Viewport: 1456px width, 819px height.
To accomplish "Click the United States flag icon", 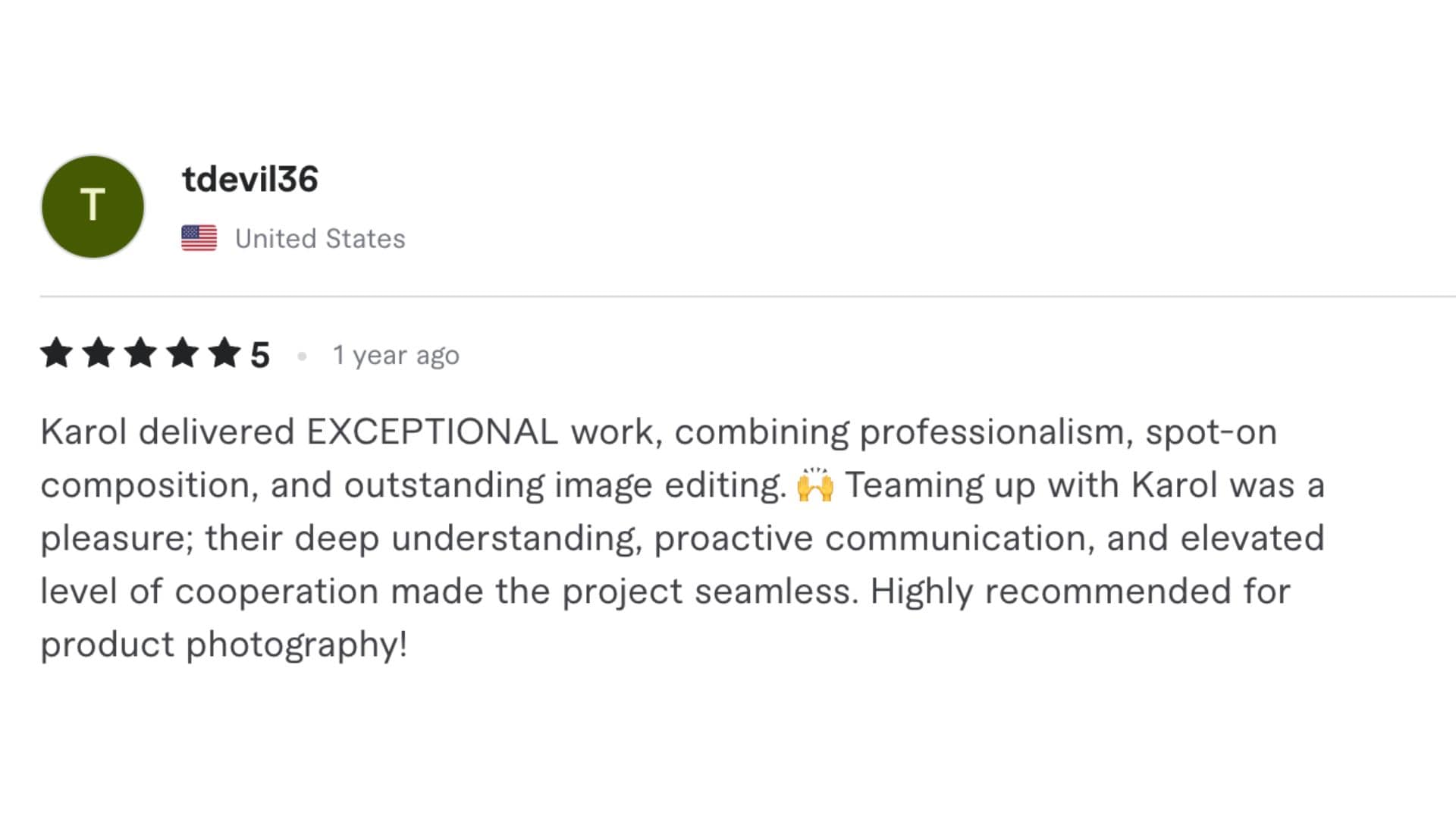I will [199, 238].
